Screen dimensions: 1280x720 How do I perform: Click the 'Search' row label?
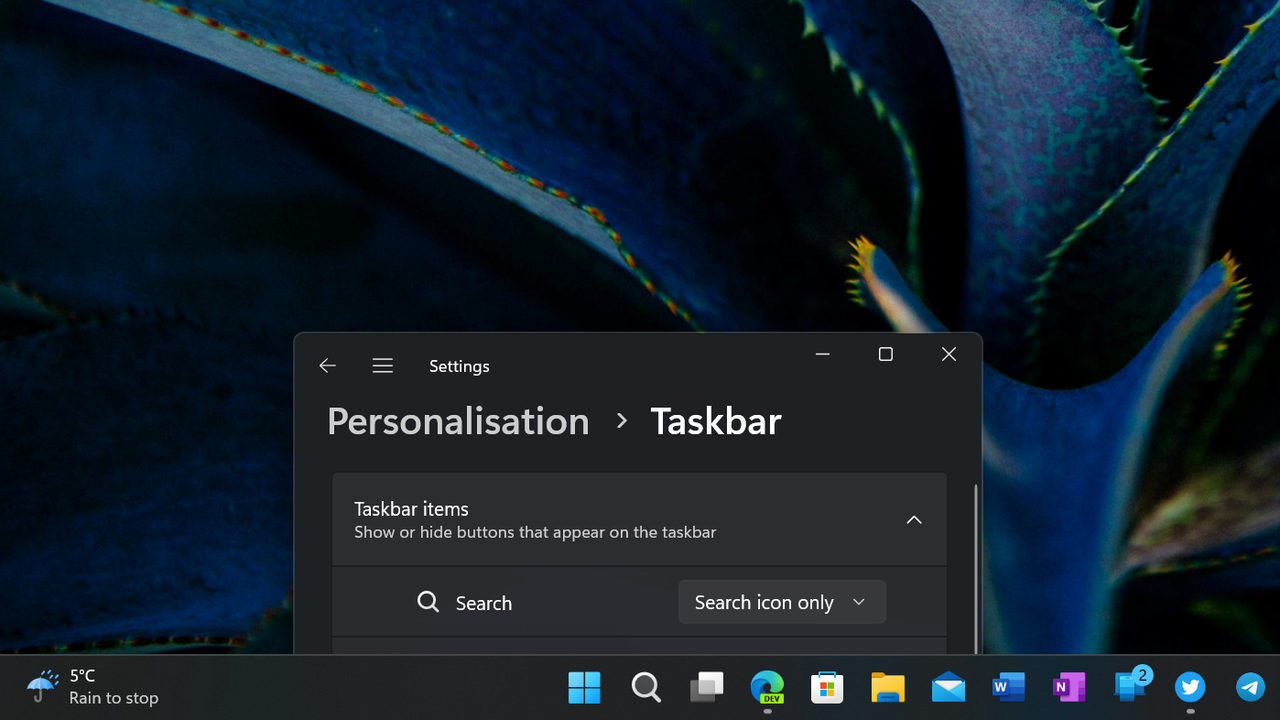pyautogui.click(x=484, y=603)
